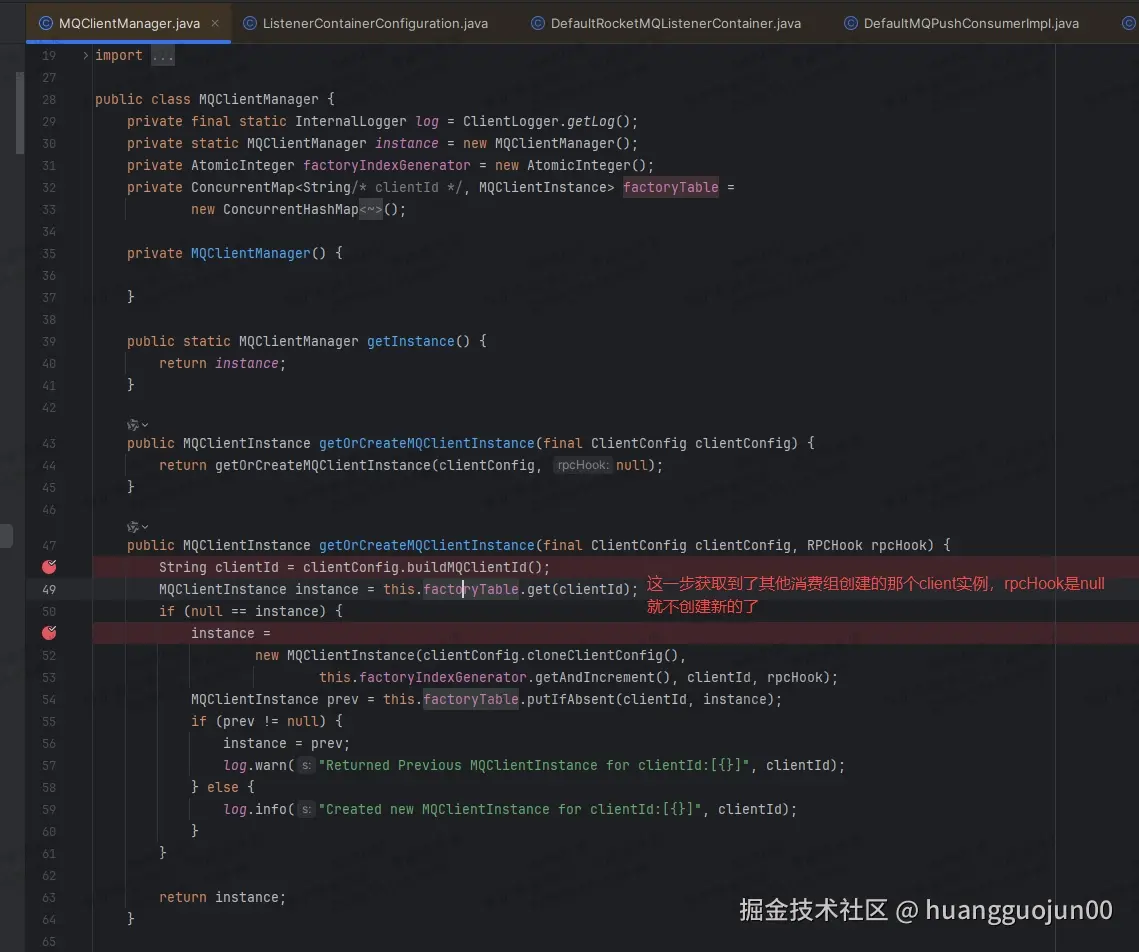Click class name MQClientManager on line 28

coord(259,99)
